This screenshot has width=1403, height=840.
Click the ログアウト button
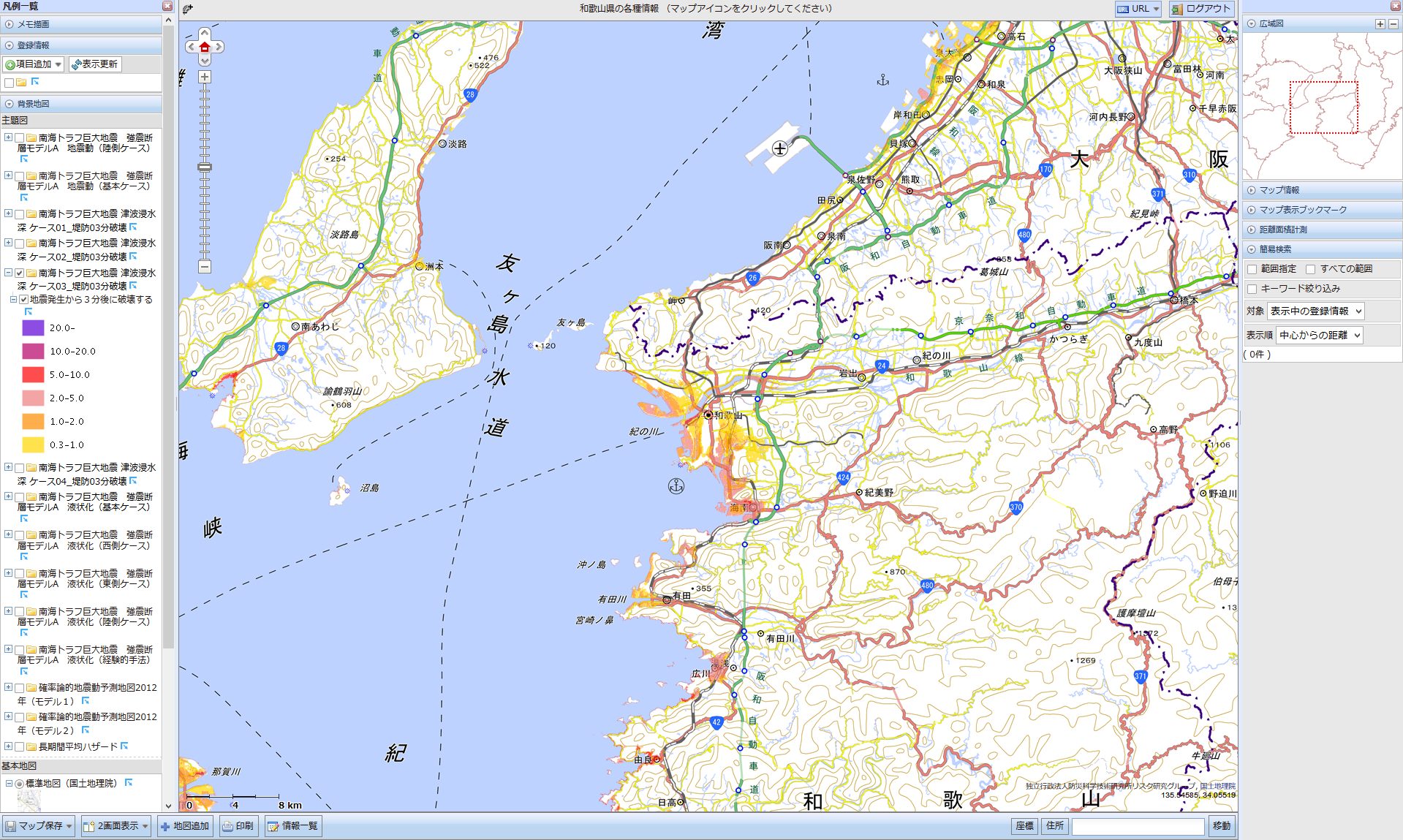tap(1201, 9)
